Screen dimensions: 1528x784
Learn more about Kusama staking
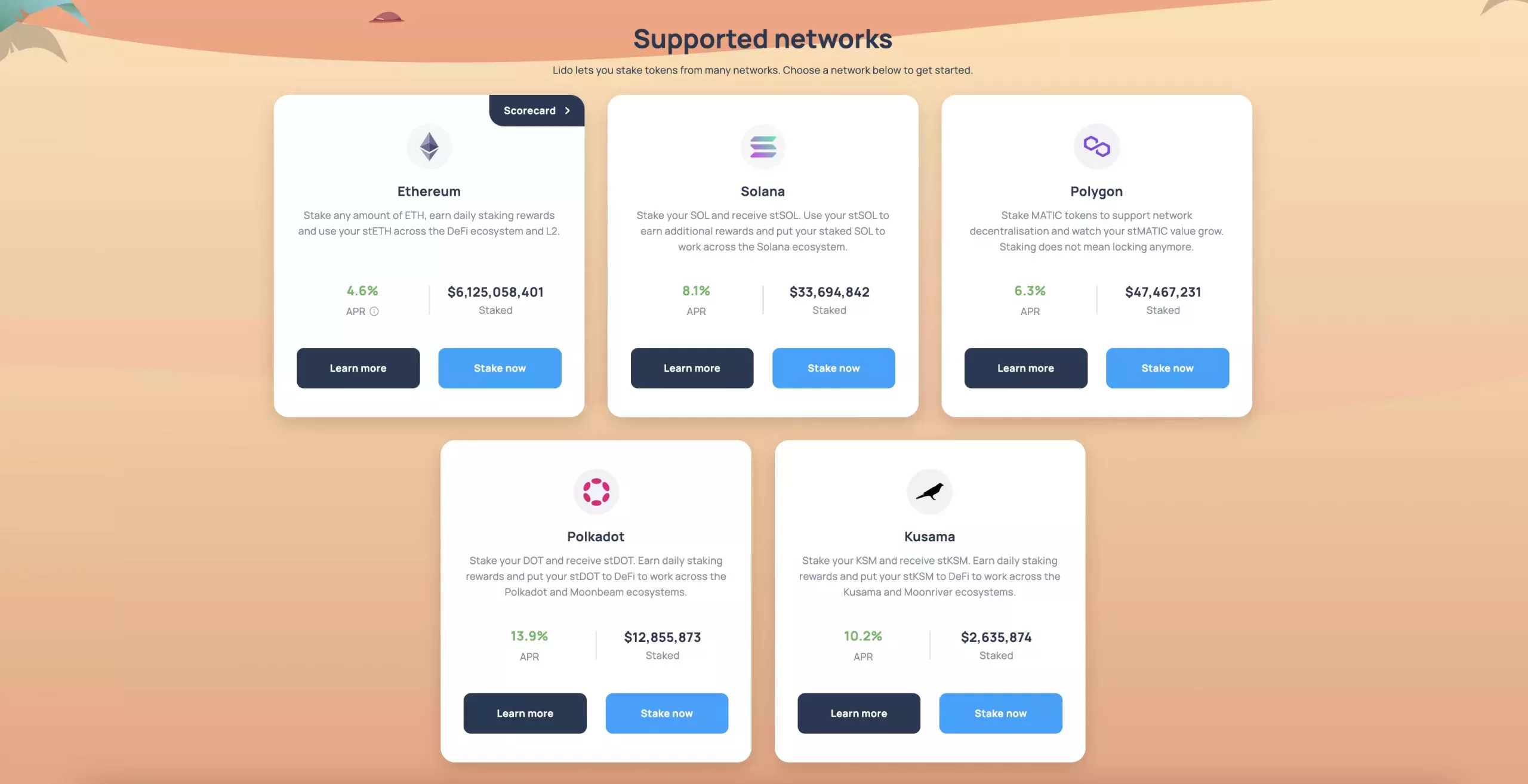[858, 714]
